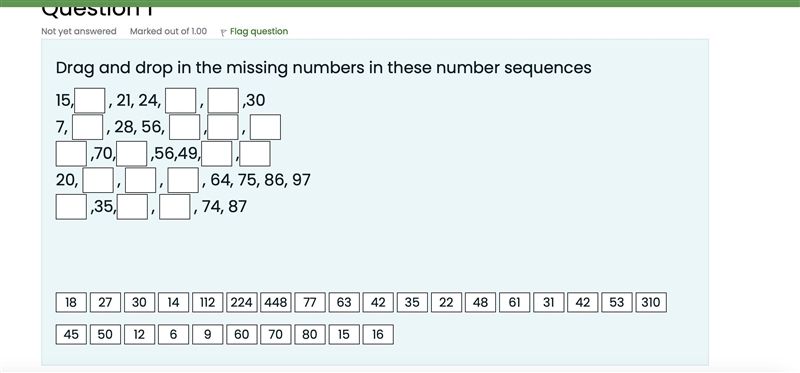Select the 45 tile in second row
The height and width of the screenshot is (373, 800).
71,335
